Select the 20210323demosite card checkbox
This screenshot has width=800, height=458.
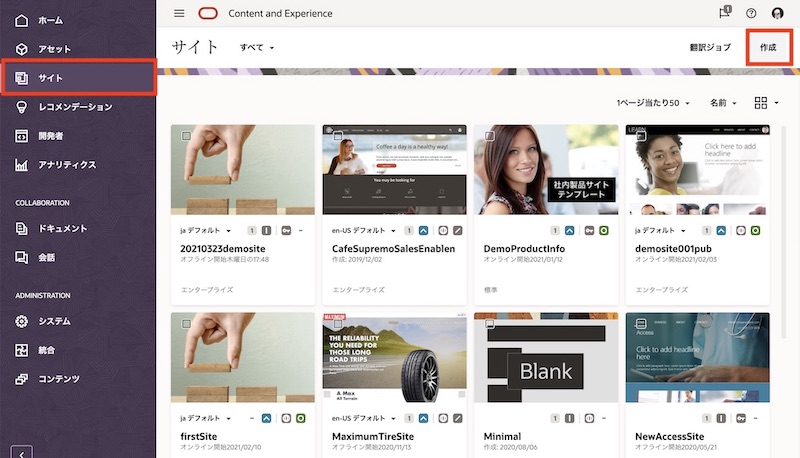coord(186,135)
